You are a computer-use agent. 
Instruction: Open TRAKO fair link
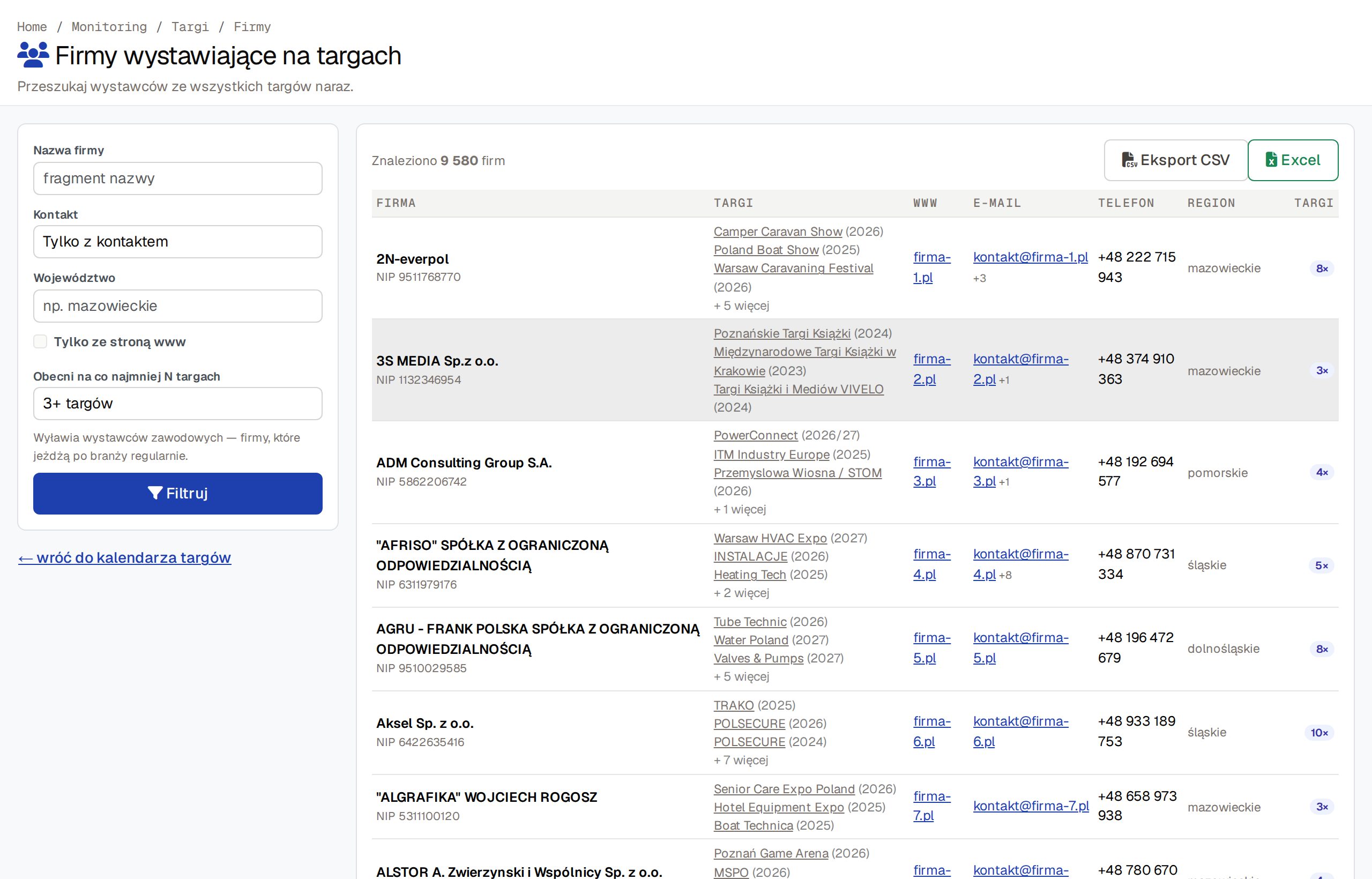coord(733,705)
